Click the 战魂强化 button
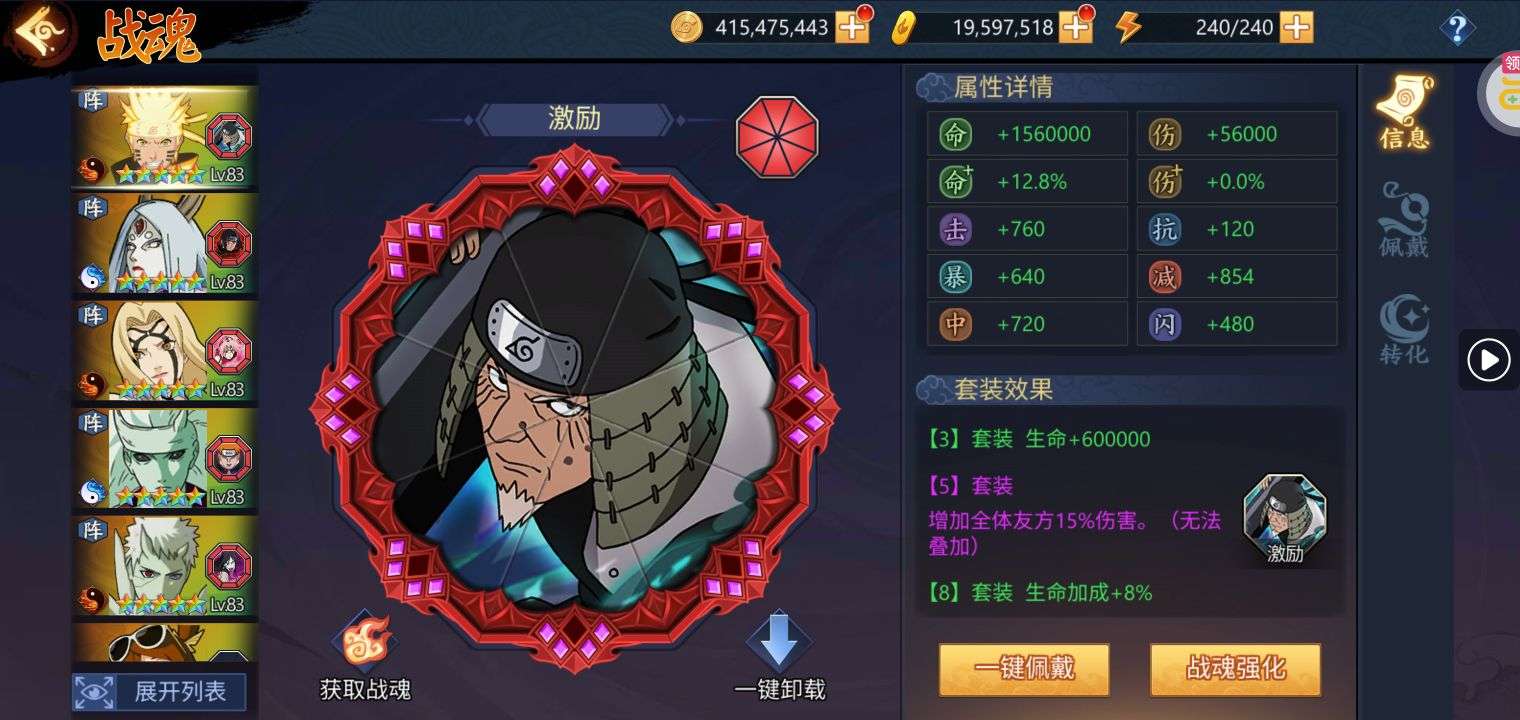 [1235, 669]
